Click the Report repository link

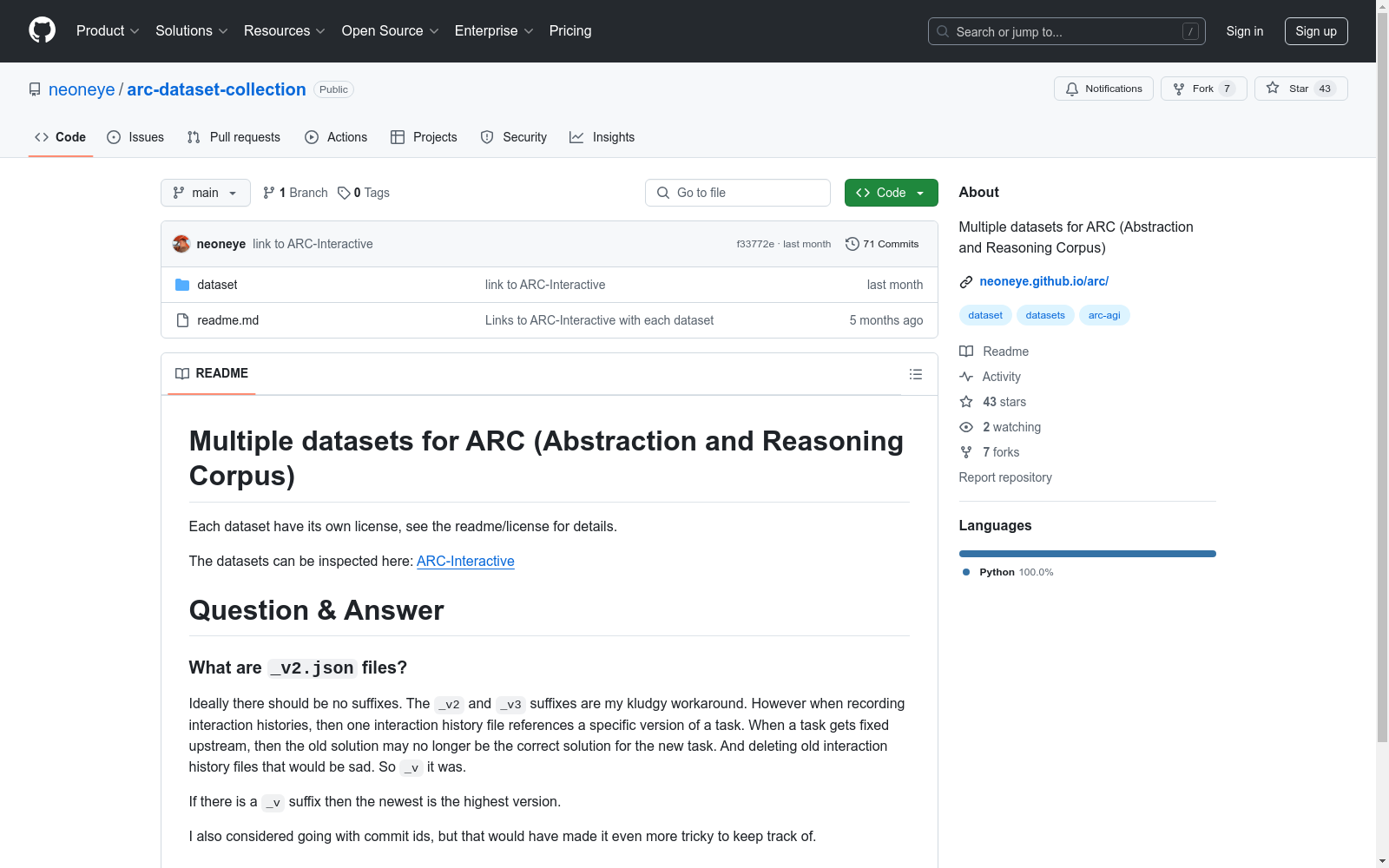(x=1005, y=477)
